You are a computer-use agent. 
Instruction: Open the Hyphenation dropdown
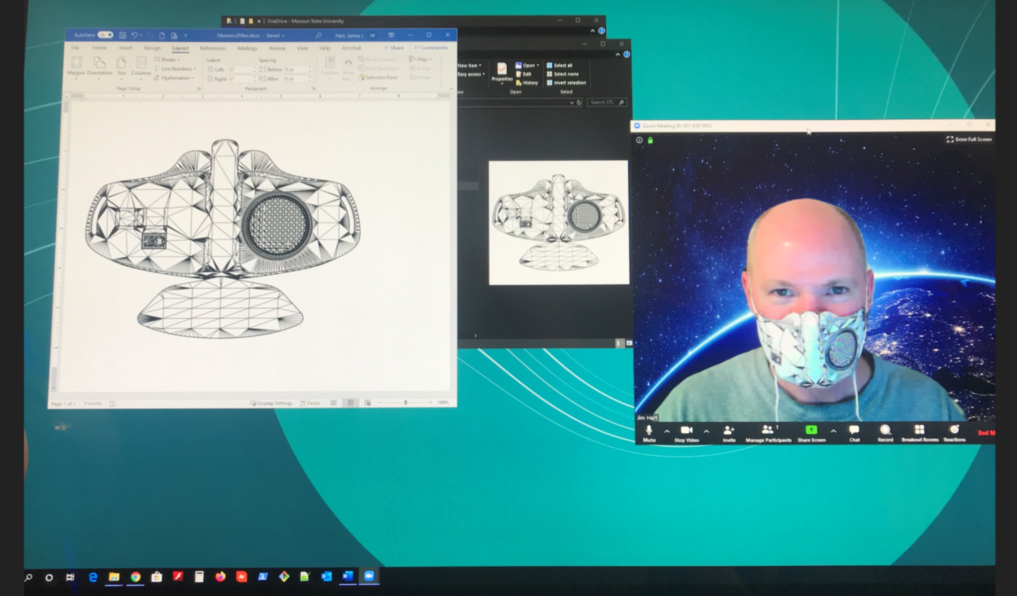[174, 78]
